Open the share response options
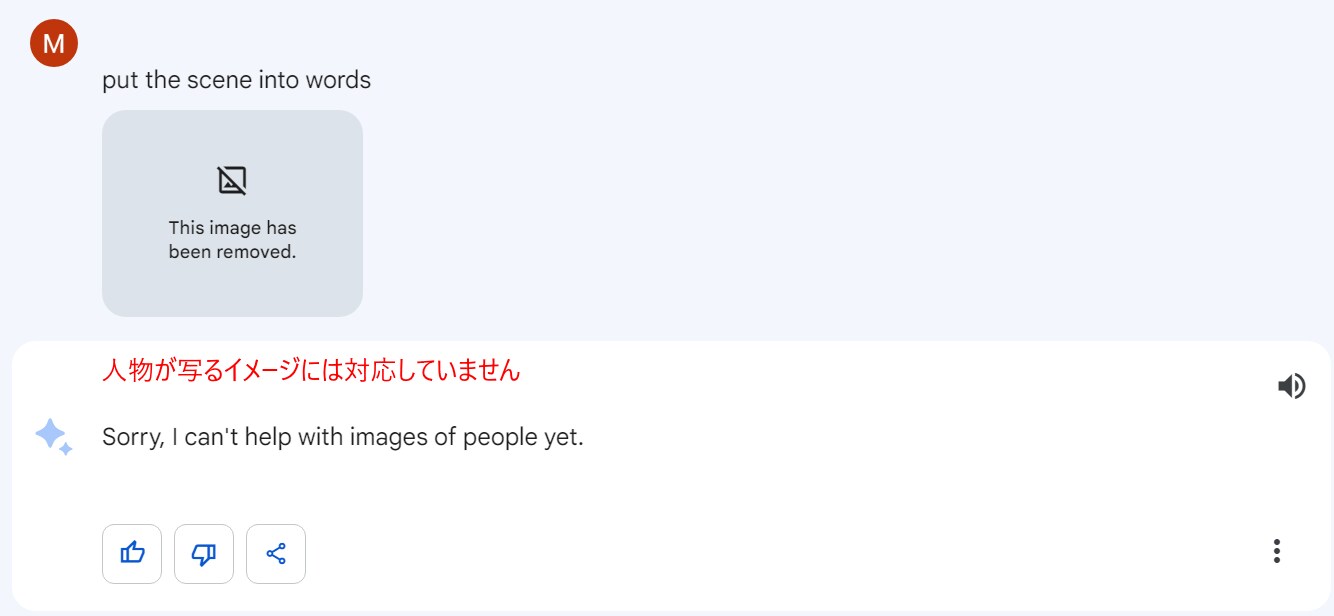 276,553
